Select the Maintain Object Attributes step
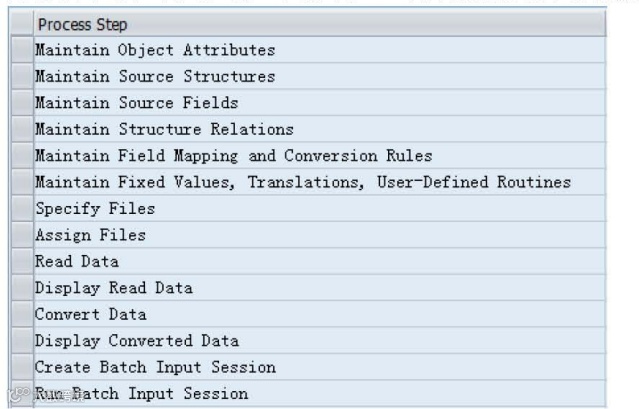This screenshot has width=639, height=409. pyautogui.click(x=155, y=50)
